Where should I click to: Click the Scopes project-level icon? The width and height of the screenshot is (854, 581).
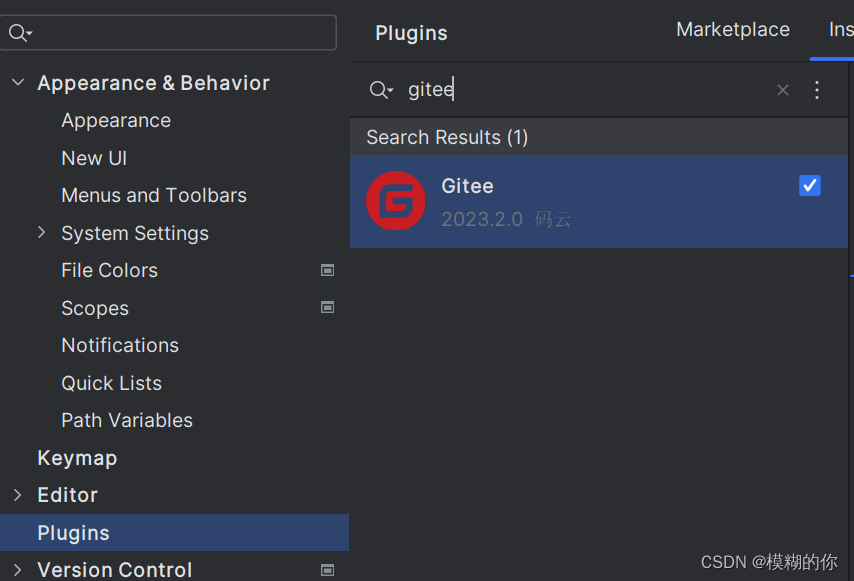tap(327, 308)
